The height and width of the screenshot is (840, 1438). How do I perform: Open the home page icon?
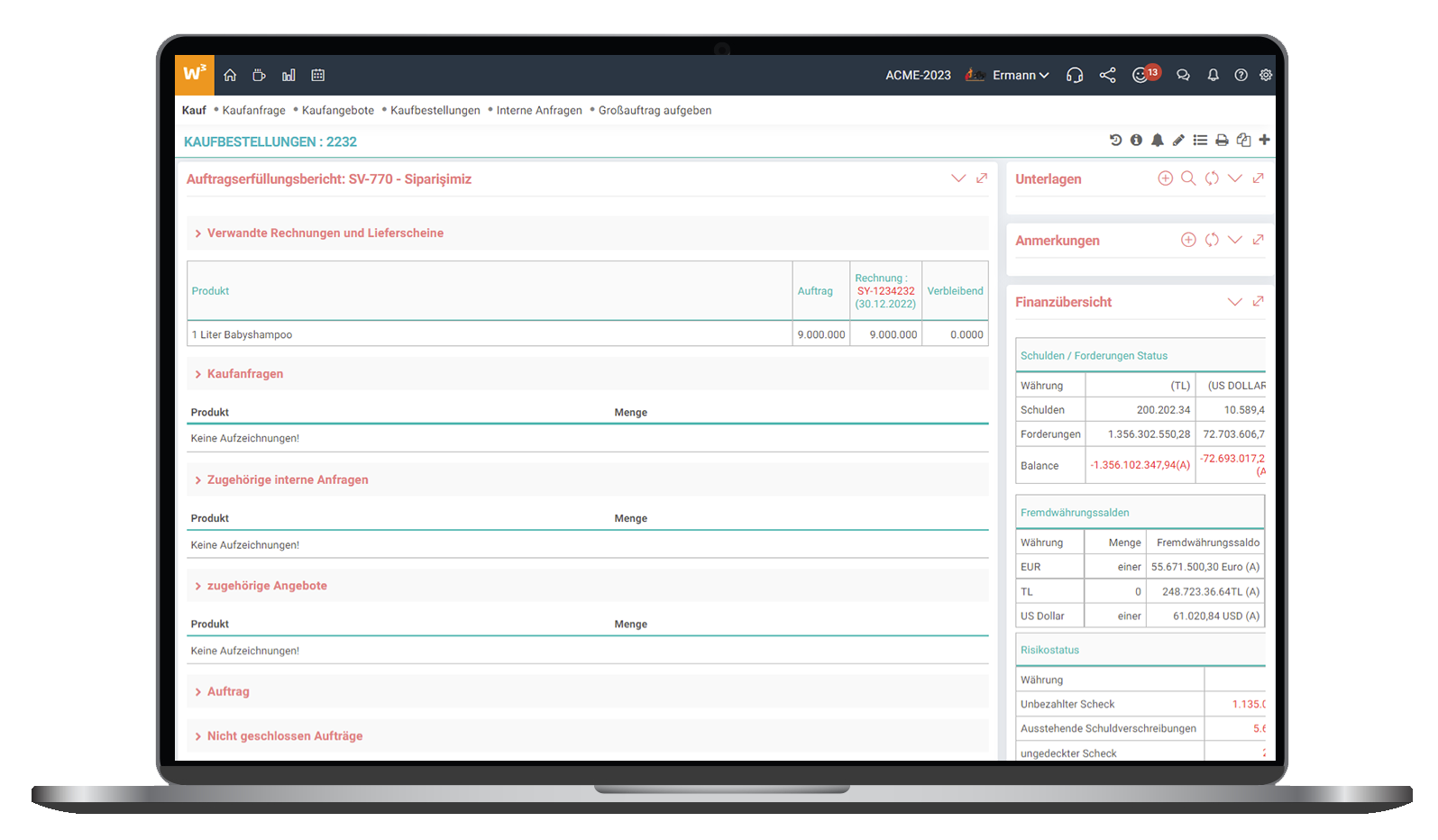coord(230,76)
